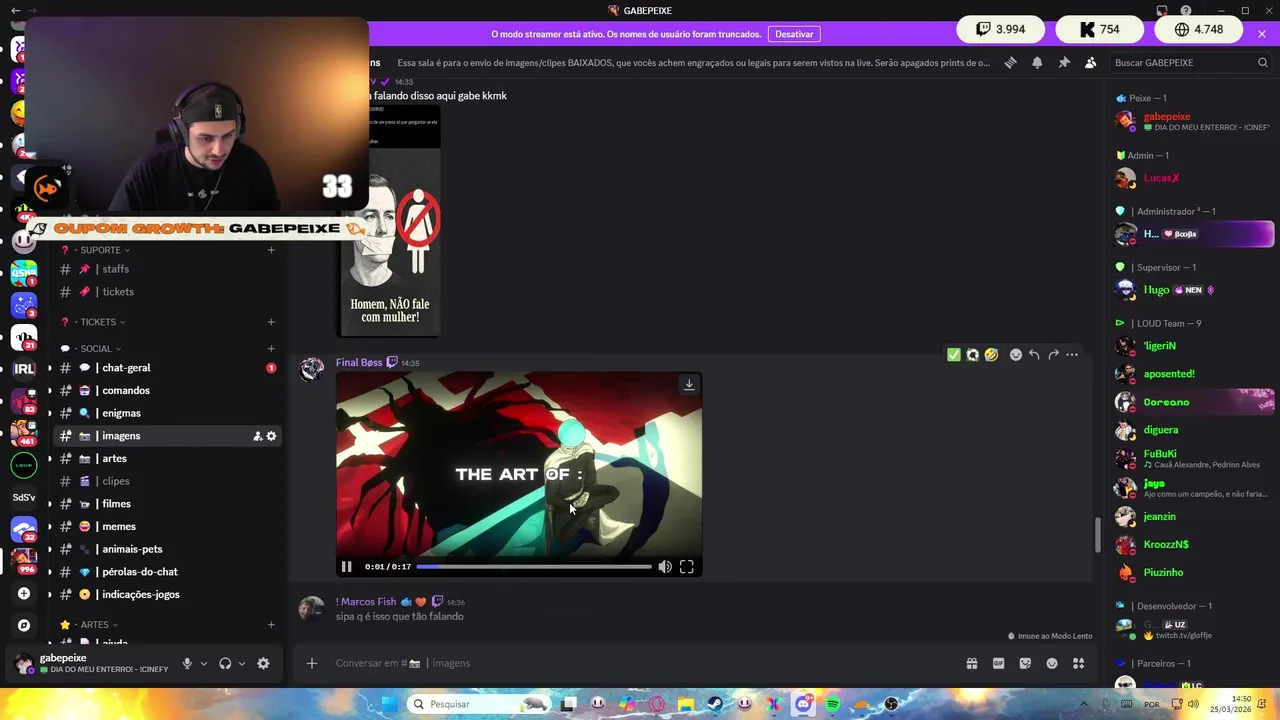Open Final Bøss user profile name

359,362
